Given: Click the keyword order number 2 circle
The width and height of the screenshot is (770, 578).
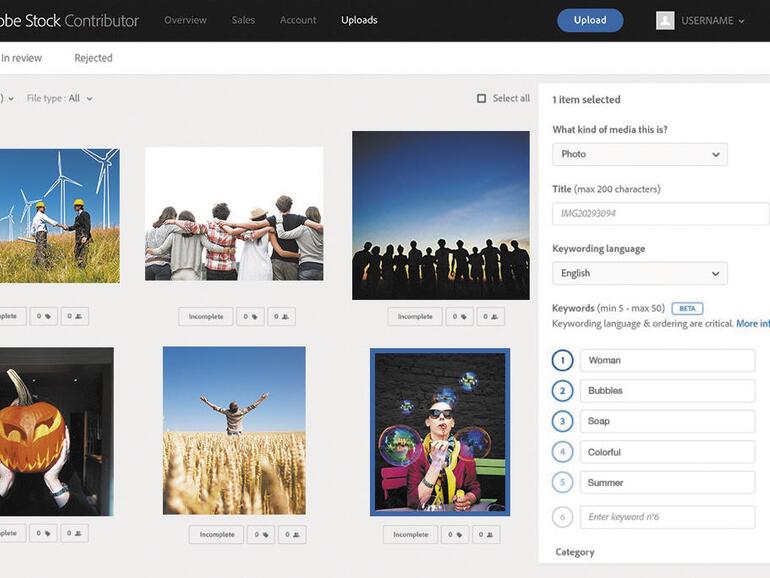Looking at the screenshot, I should [562, 391].
